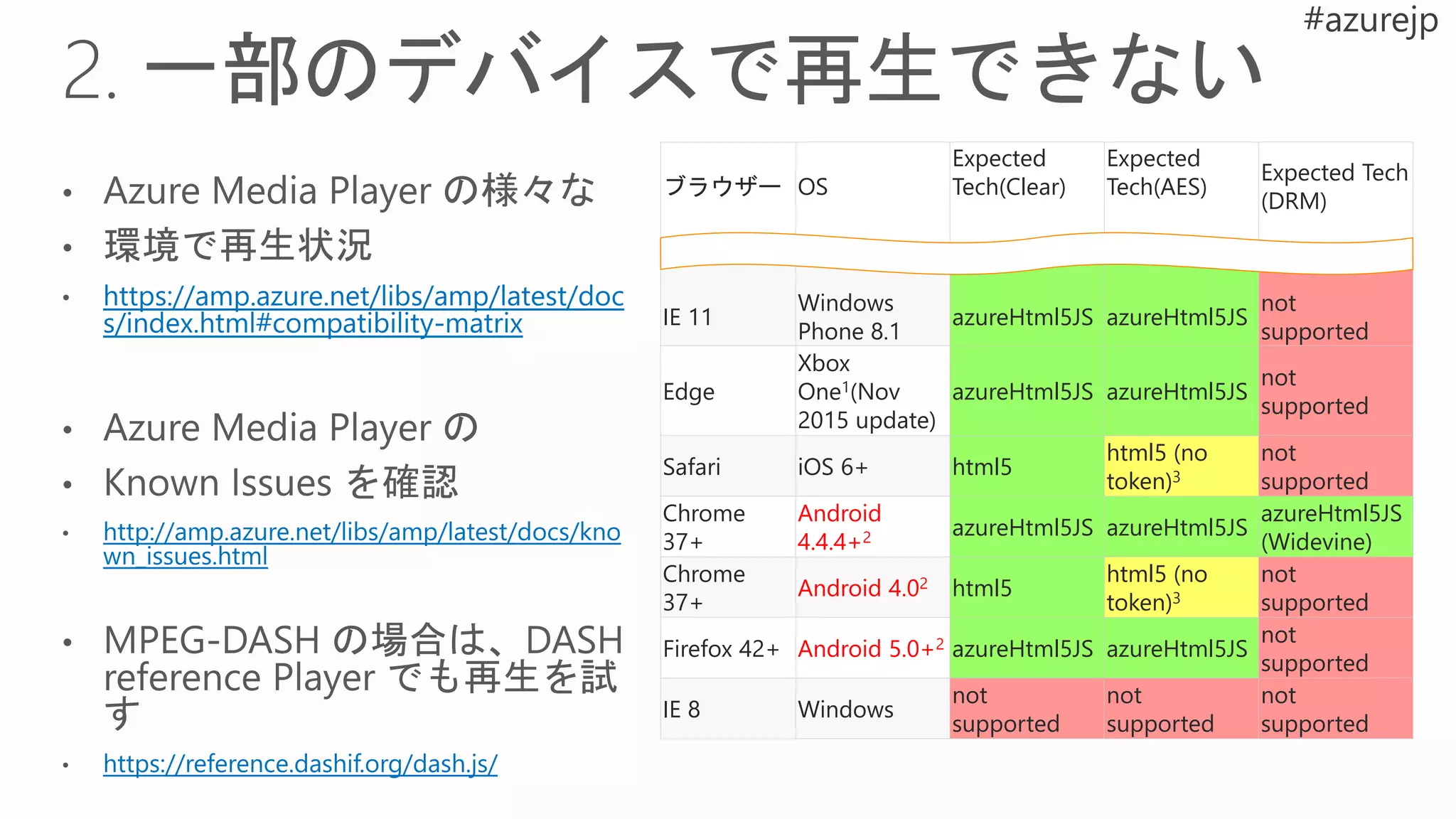Click Firefox row's AES 'azureHtml5JS' cell
1456x819 pixels.
click(1181, 648)
